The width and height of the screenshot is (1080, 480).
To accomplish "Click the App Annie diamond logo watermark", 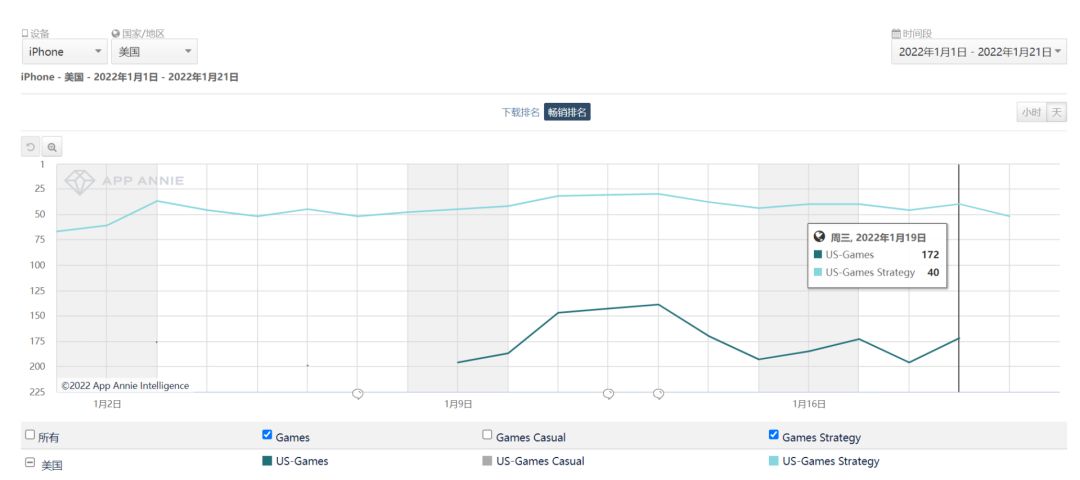I will [79, 182].
